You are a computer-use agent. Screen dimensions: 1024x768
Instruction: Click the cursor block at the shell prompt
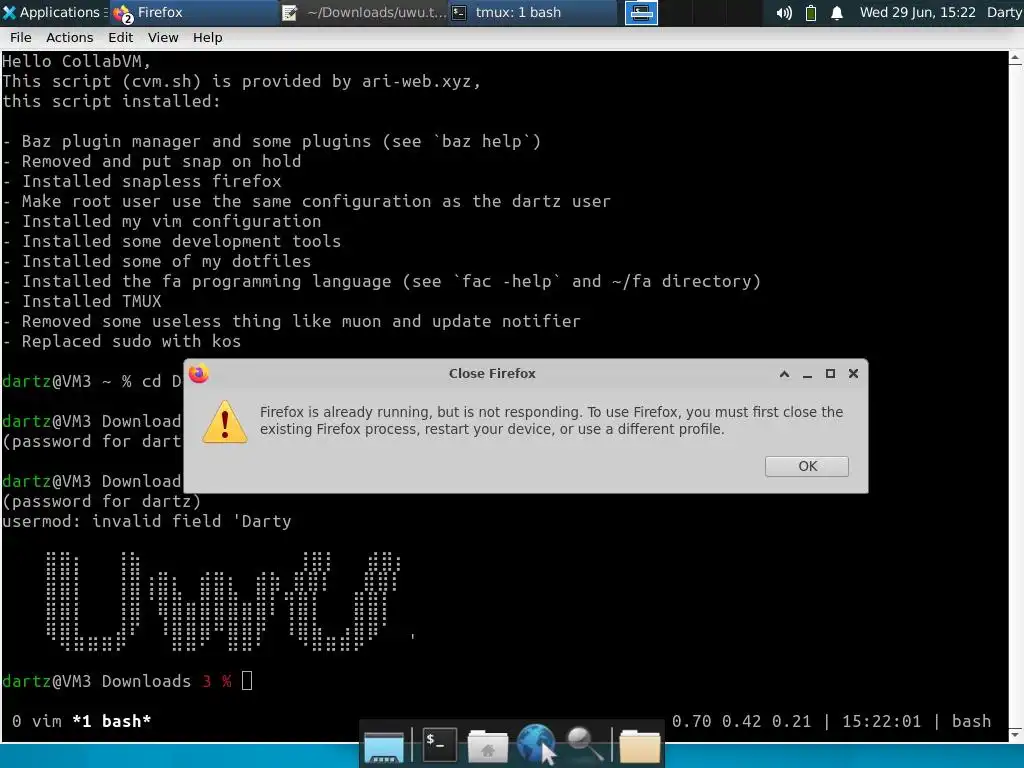[247, 680]
